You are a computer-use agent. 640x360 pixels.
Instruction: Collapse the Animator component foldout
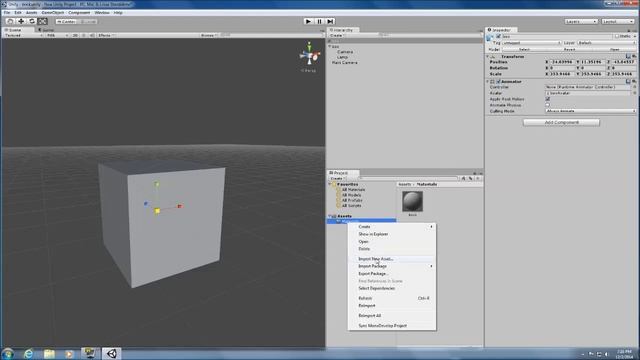pos(488,82)
